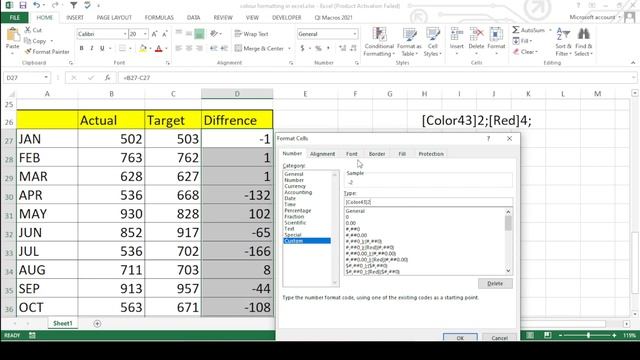
Task: Open Format as Table gallery
Action: (x=409, y=42)
